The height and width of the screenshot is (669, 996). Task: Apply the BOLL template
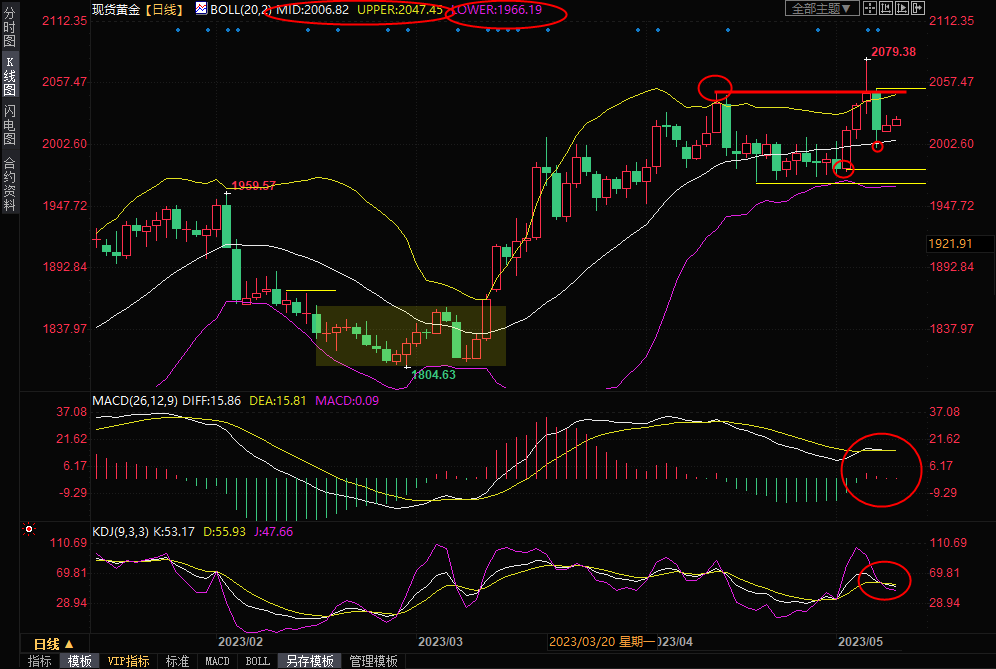coord(257,661)
